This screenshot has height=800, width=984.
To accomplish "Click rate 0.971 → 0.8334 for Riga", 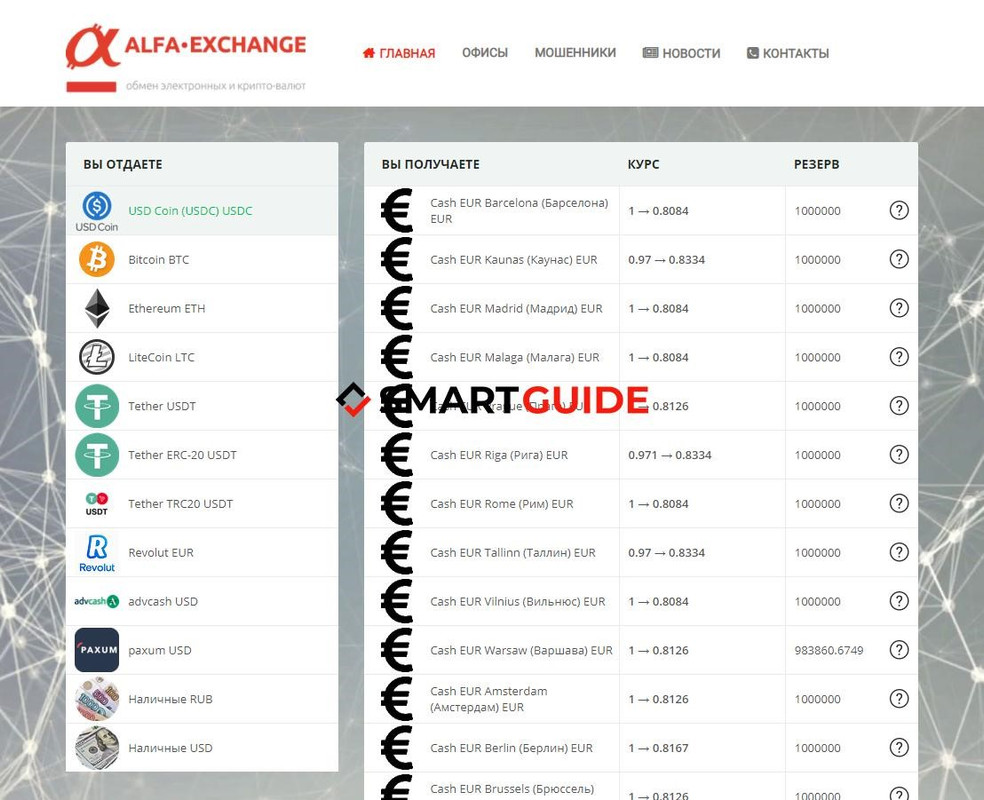I will click(670, 455).
